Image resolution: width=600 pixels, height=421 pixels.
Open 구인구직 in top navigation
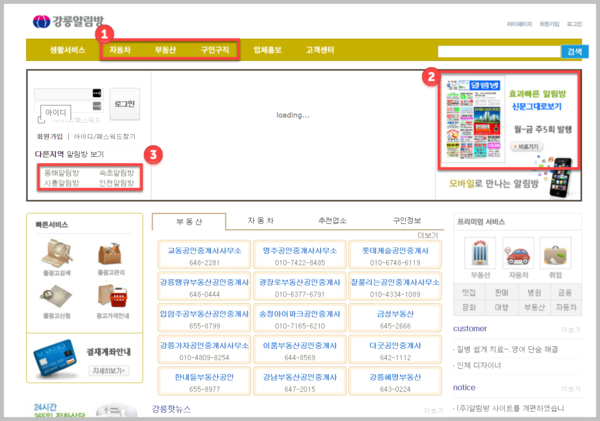coord(215,50)
